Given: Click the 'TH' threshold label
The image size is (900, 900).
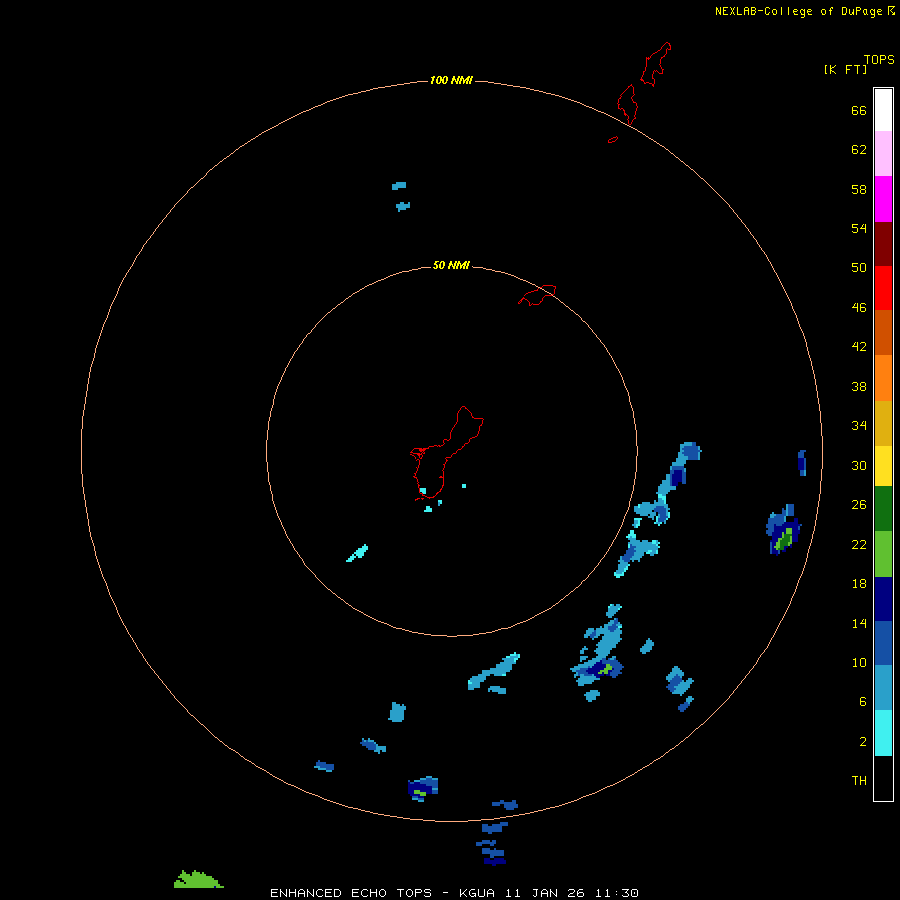Looking at the screenshot, I should [x=859, y=781].
